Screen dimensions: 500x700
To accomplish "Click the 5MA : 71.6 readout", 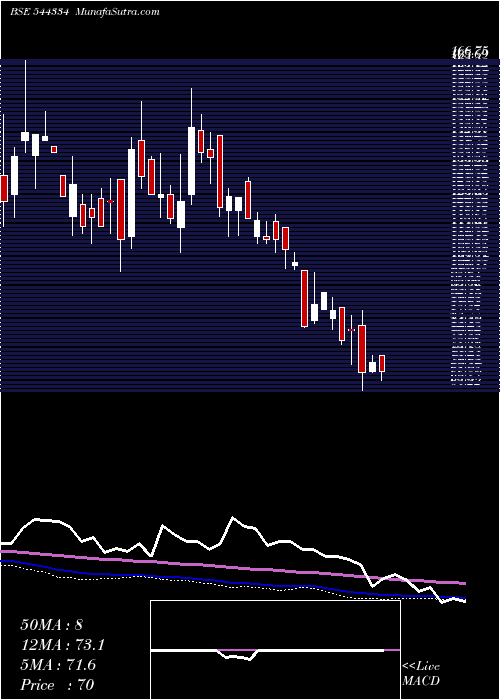I will [x=58, y=665].
